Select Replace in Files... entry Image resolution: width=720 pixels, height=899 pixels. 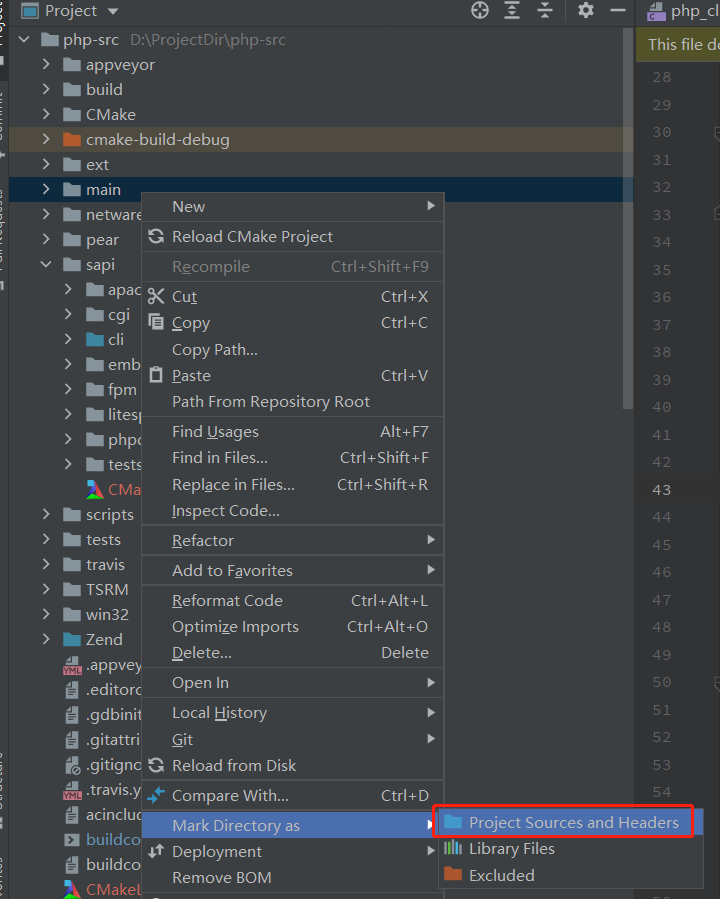[x=292, y=484]
